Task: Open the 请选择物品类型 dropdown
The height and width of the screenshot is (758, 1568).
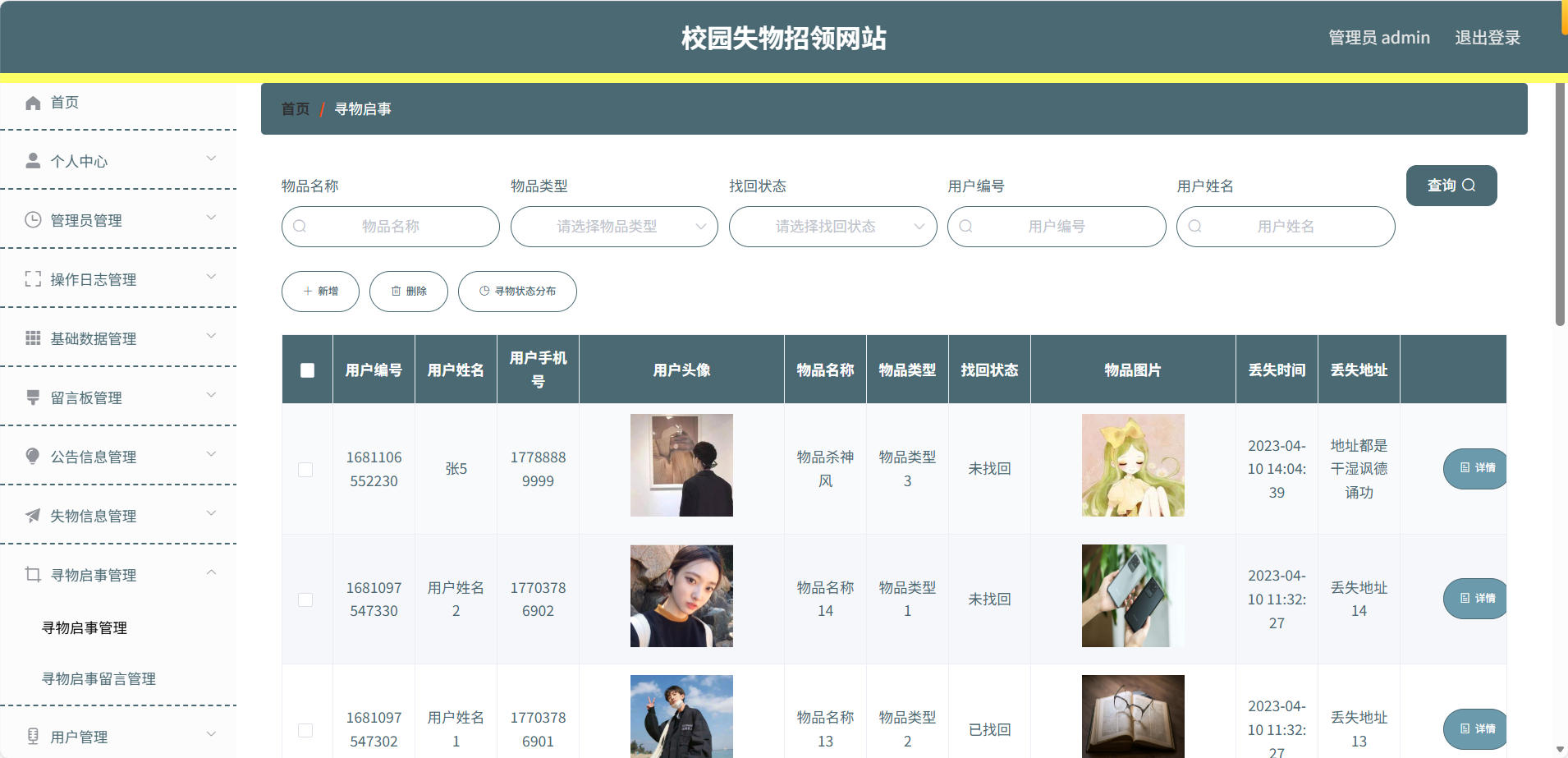Action: click(x=614, y=227)
